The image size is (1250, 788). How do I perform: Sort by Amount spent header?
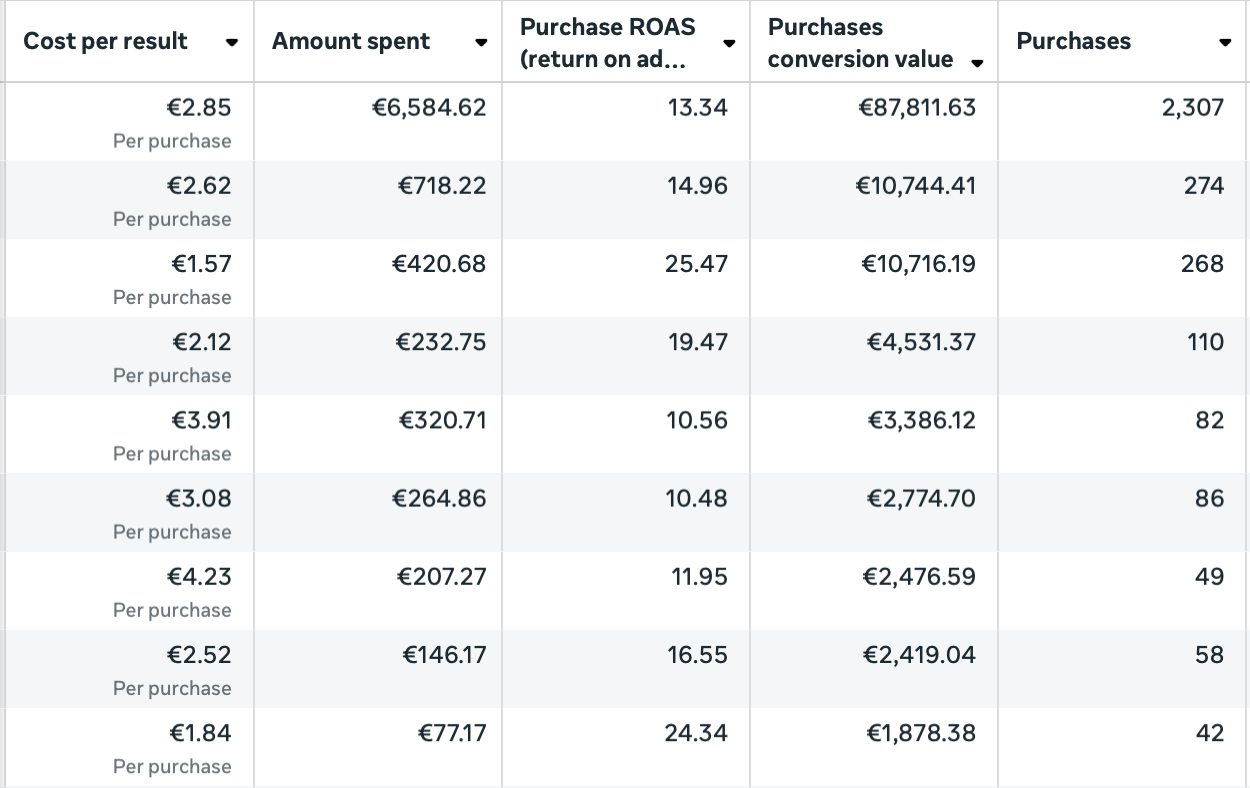point(351,41)
